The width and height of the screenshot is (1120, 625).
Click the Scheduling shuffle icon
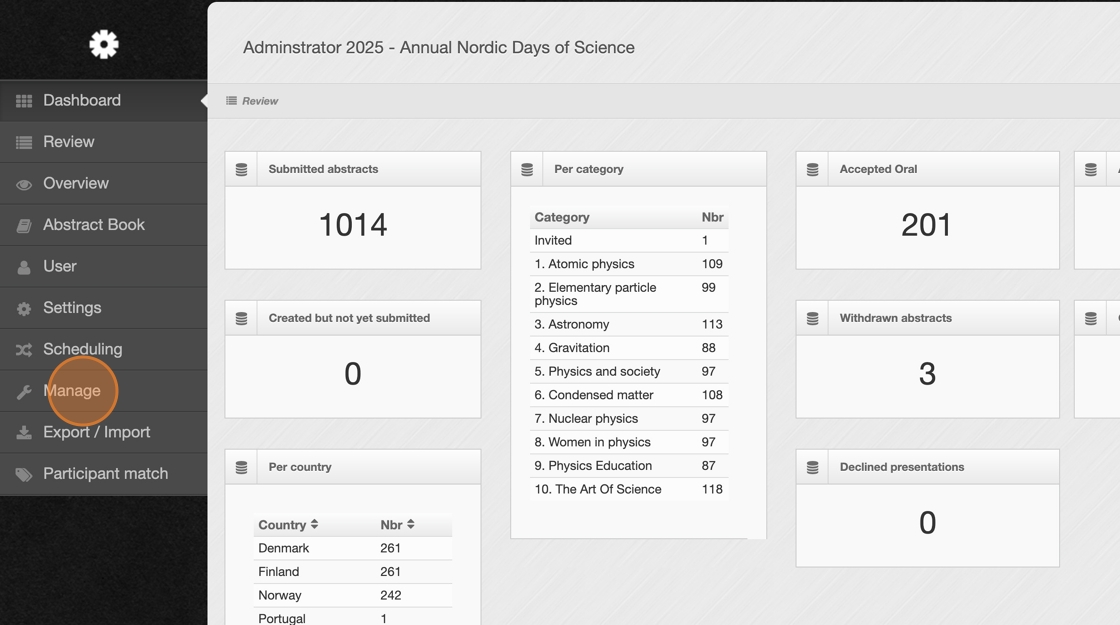(x=24, y=350)
